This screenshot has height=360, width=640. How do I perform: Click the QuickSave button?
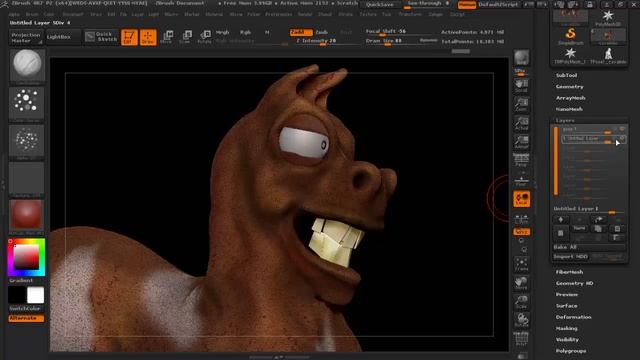point(380,4)
